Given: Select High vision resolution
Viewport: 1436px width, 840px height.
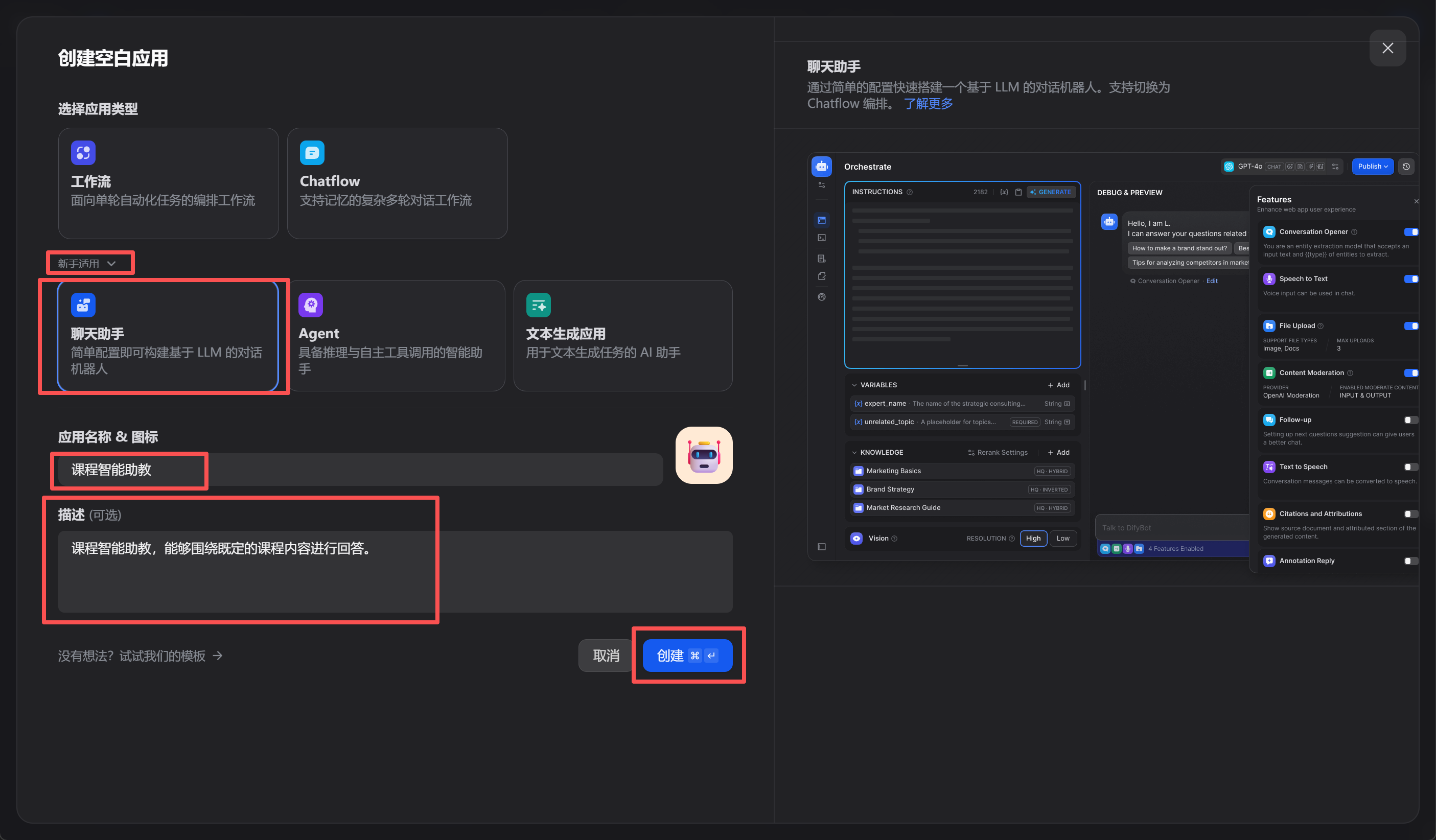Looking at the screenshot, I should 1033,538.
